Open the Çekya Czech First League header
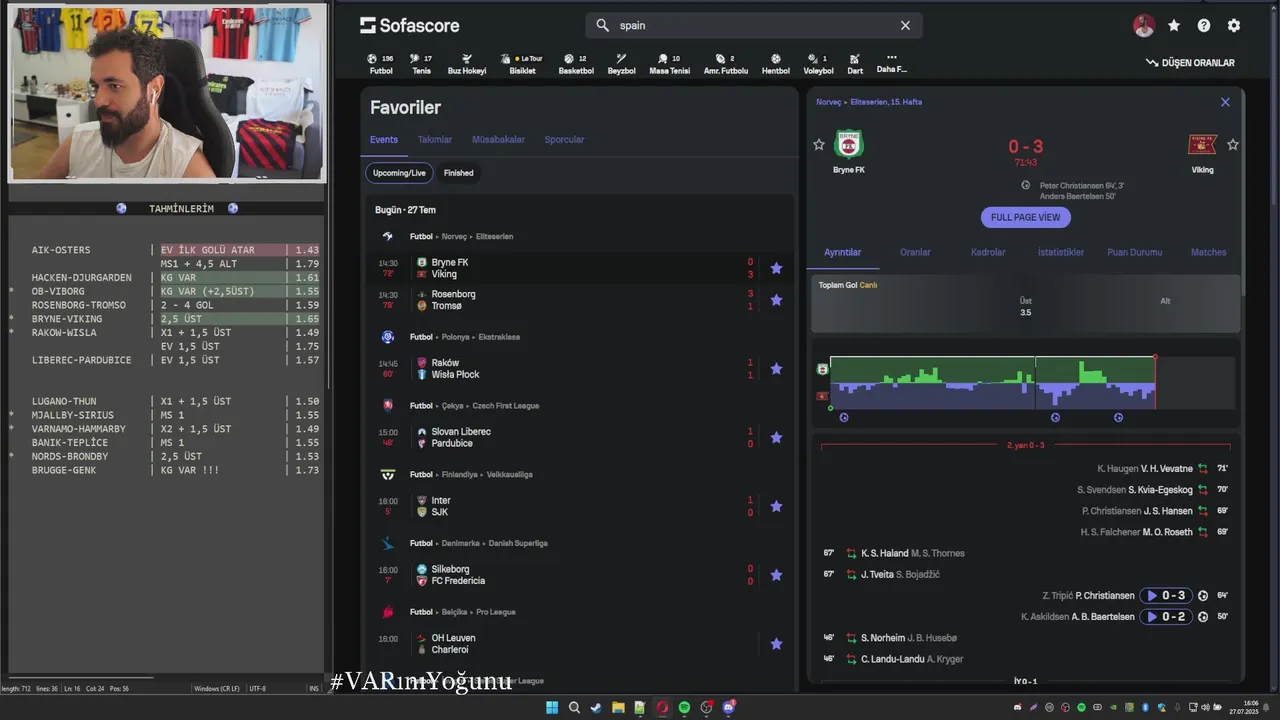 tap(474, 406)
